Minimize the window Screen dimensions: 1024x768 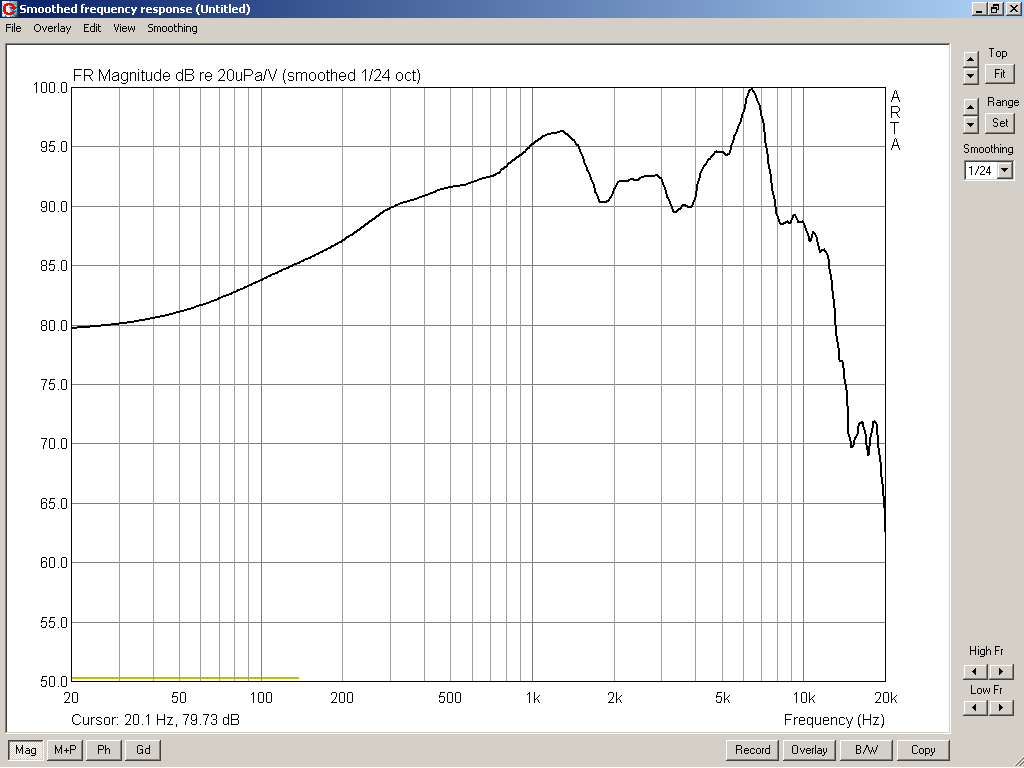979,8
